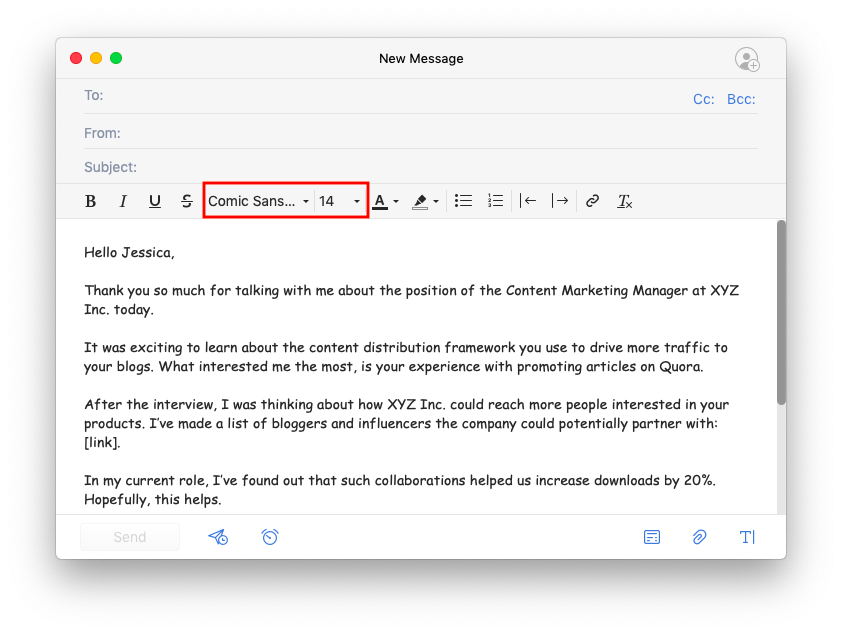
Task: Attach a file with the paperclip icon
Action: [x=699, y=537]
